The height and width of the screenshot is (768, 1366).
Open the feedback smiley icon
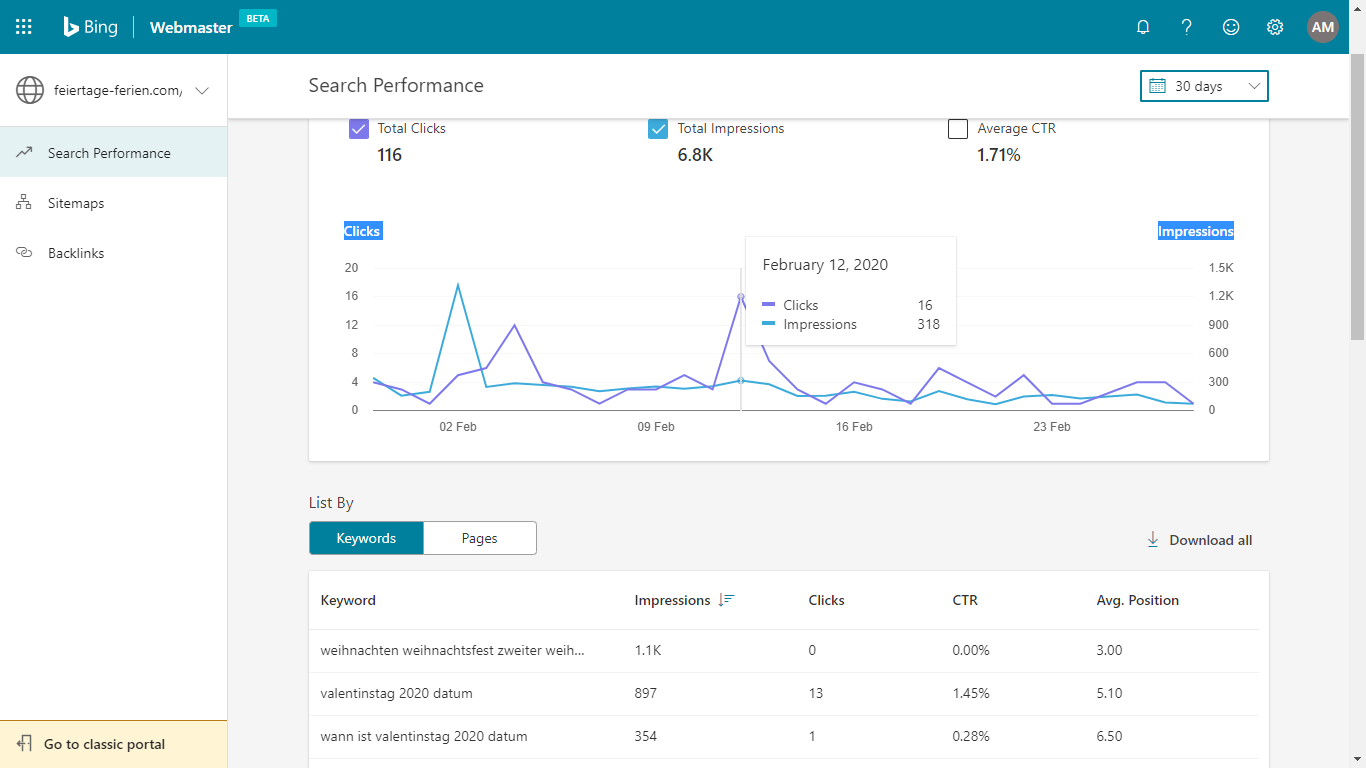(1231, 27)
